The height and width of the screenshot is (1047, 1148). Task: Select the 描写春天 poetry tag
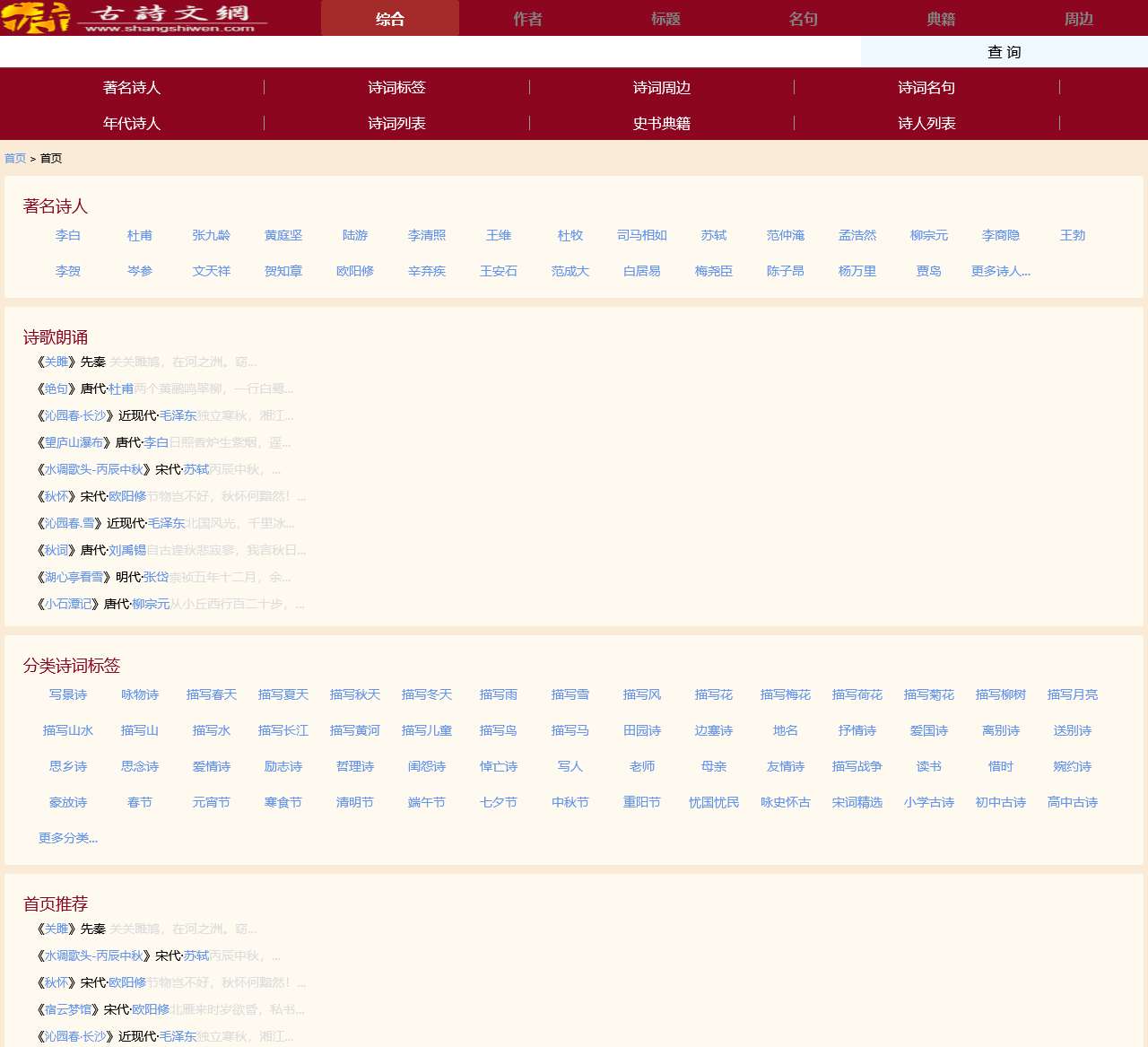212,694
